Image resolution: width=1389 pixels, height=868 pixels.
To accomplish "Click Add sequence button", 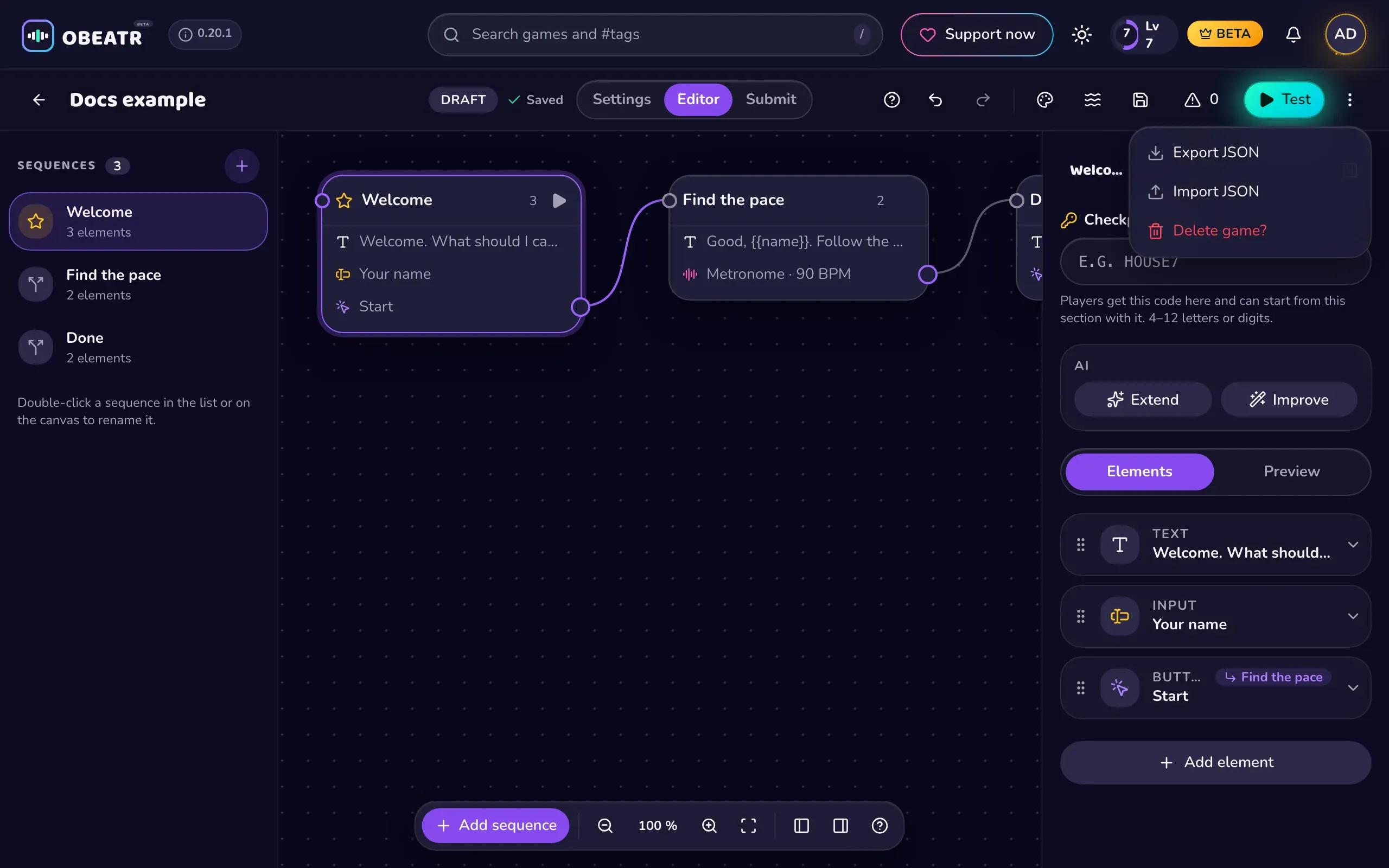I will coord(495,826).
